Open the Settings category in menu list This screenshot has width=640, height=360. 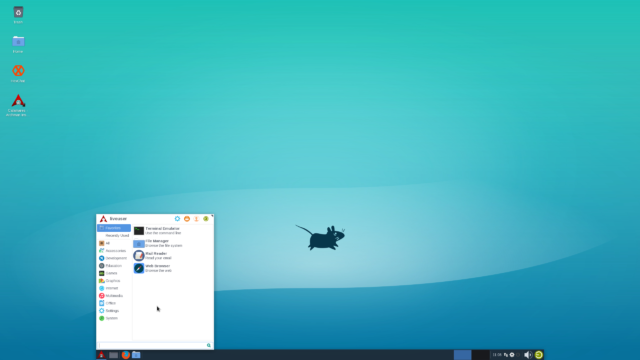114,311
